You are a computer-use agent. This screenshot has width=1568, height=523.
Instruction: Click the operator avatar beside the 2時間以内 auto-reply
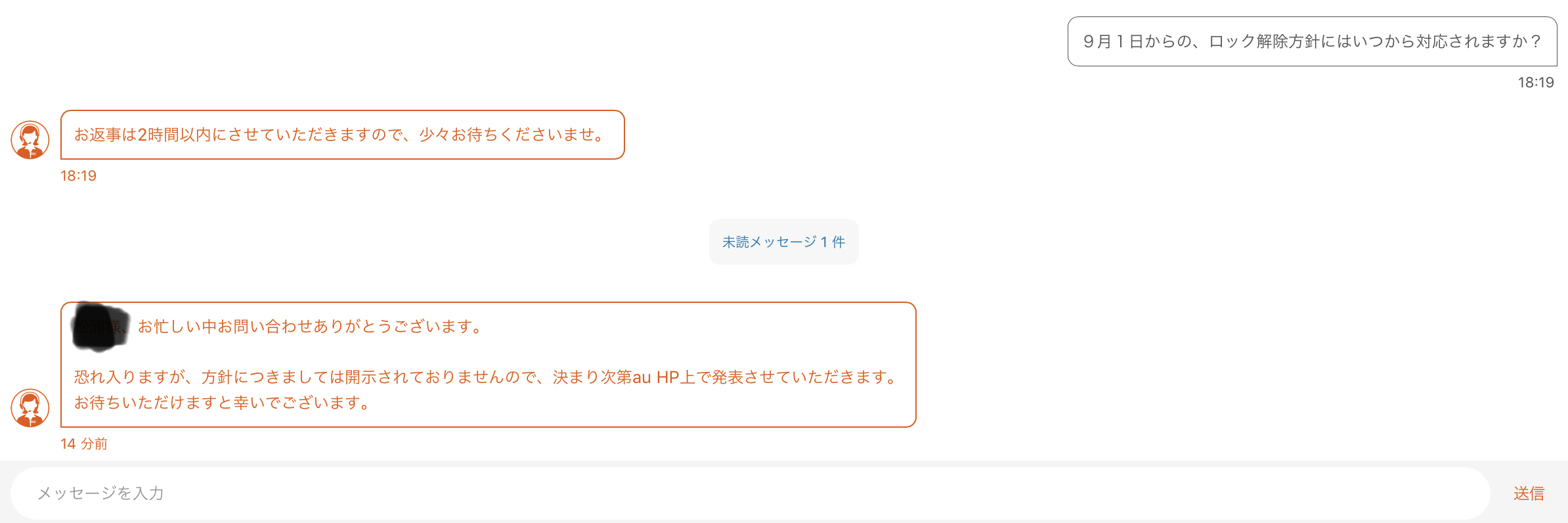[x=30, y=139]
